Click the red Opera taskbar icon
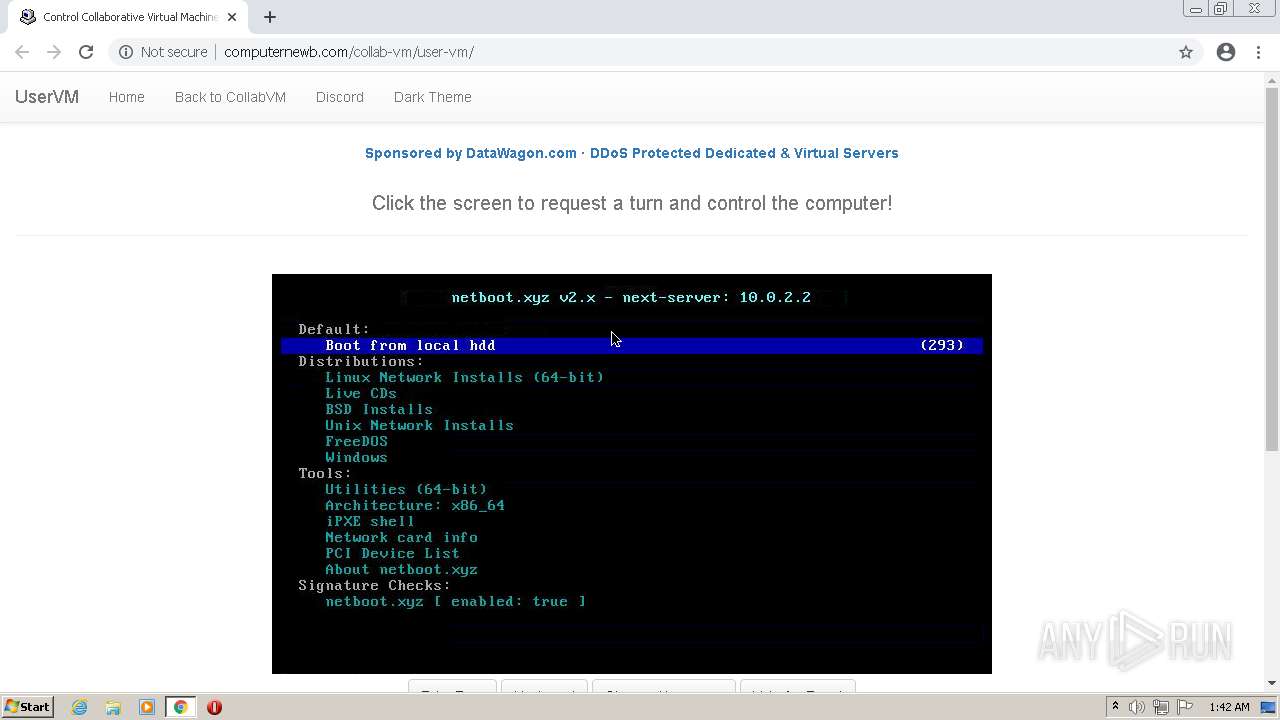Image resolution: width=1280 pixels, height=720 pixels. (x=214, y=707)
